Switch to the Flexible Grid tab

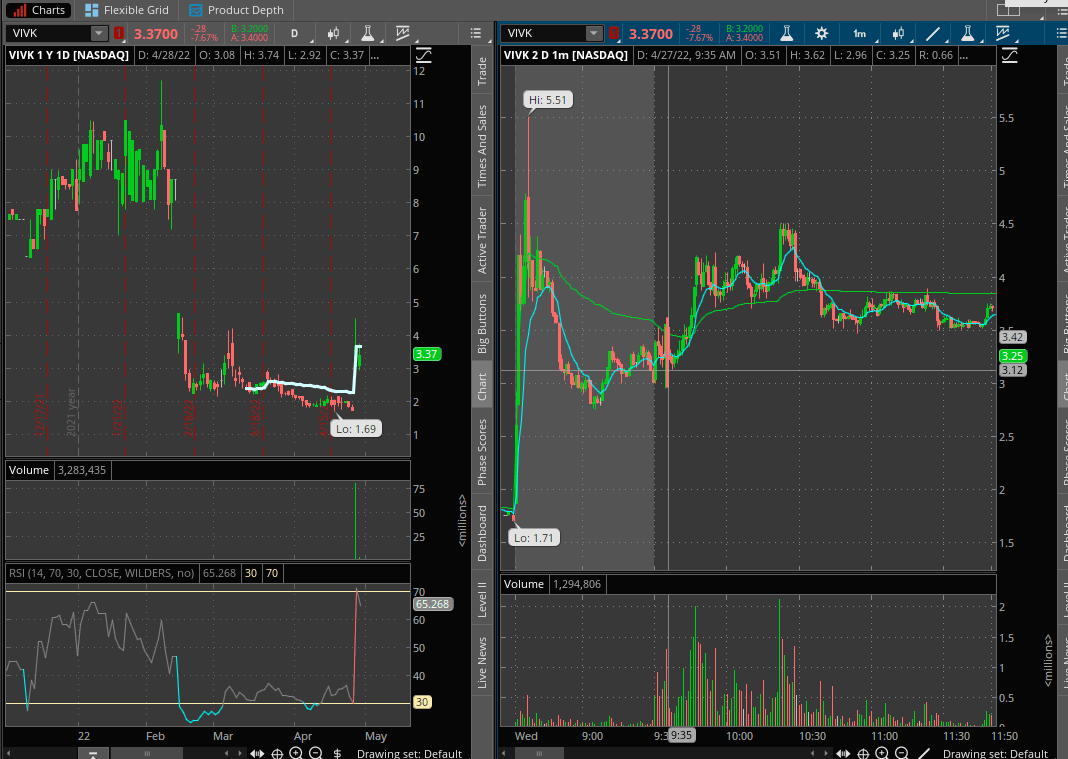(131, 10)
